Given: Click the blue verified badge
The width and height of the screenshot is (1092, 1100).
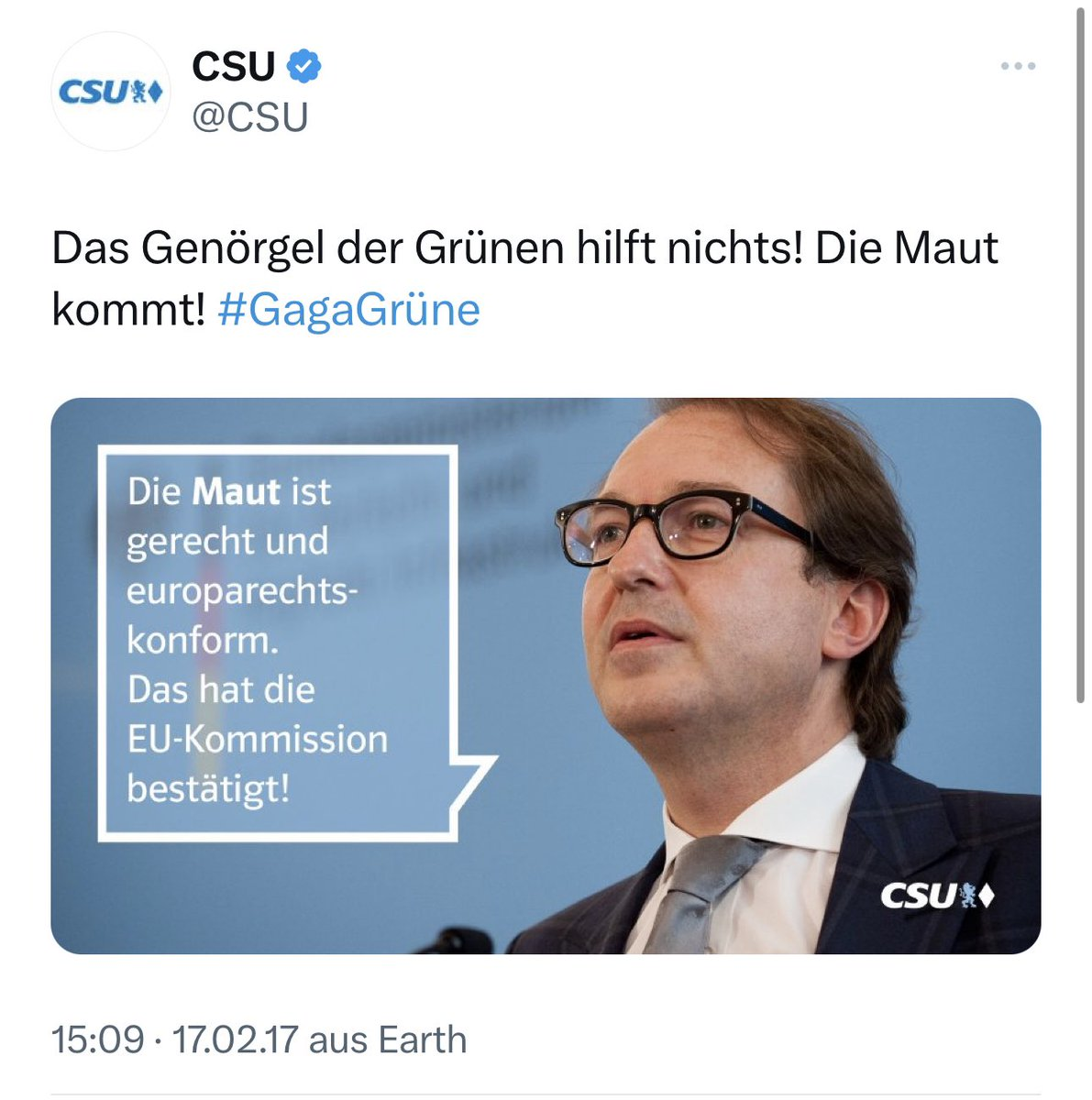Looking at the screenshot, I should point(304,66).
